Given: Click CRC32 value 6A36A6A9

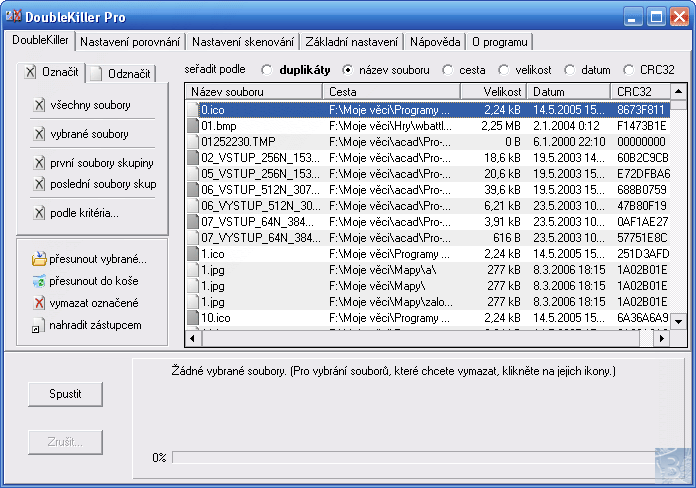Looking at the screenshot, I should point(642,318).
